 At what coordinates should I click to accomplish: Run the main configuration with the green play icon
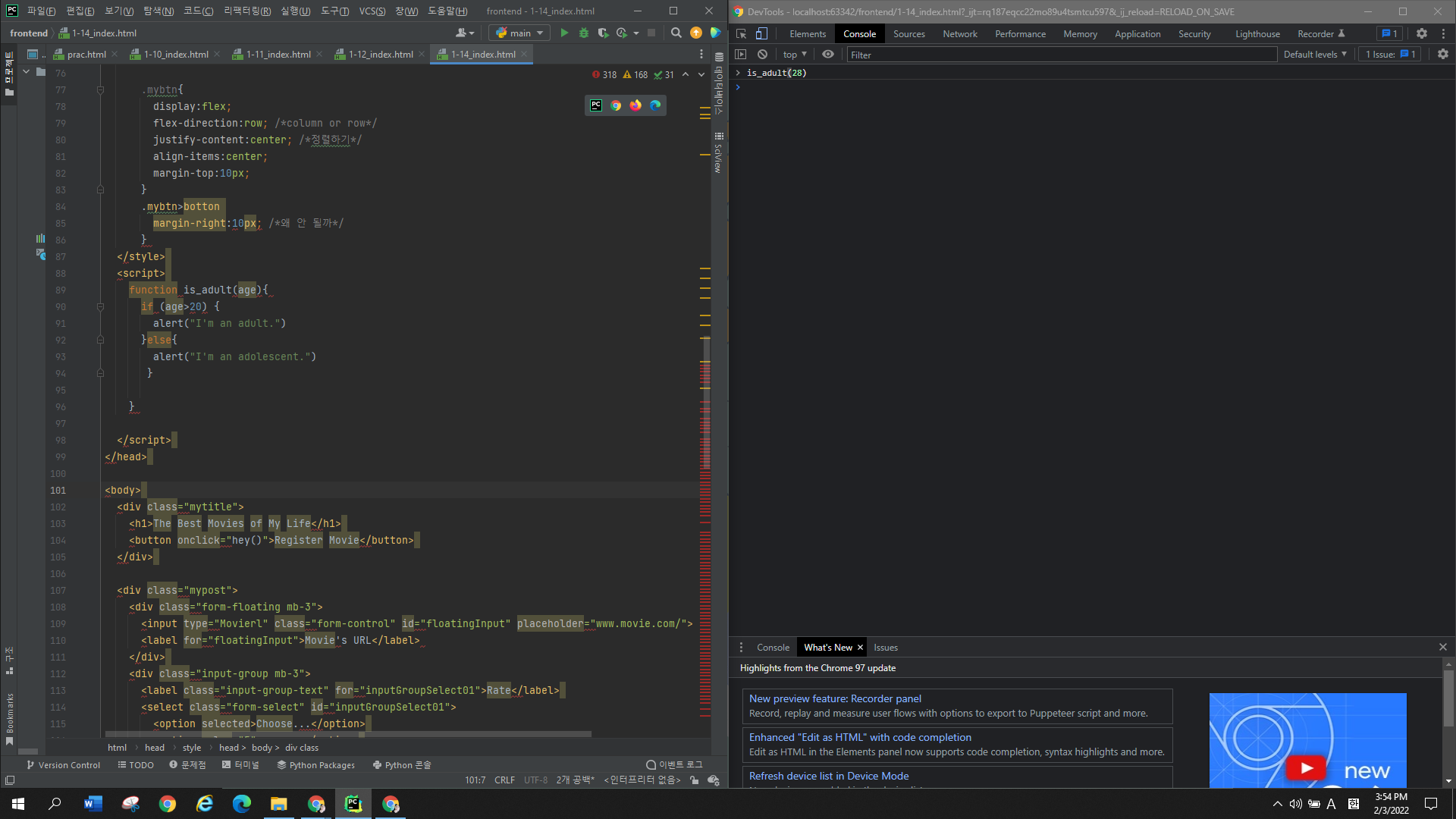tap(564, 33)
